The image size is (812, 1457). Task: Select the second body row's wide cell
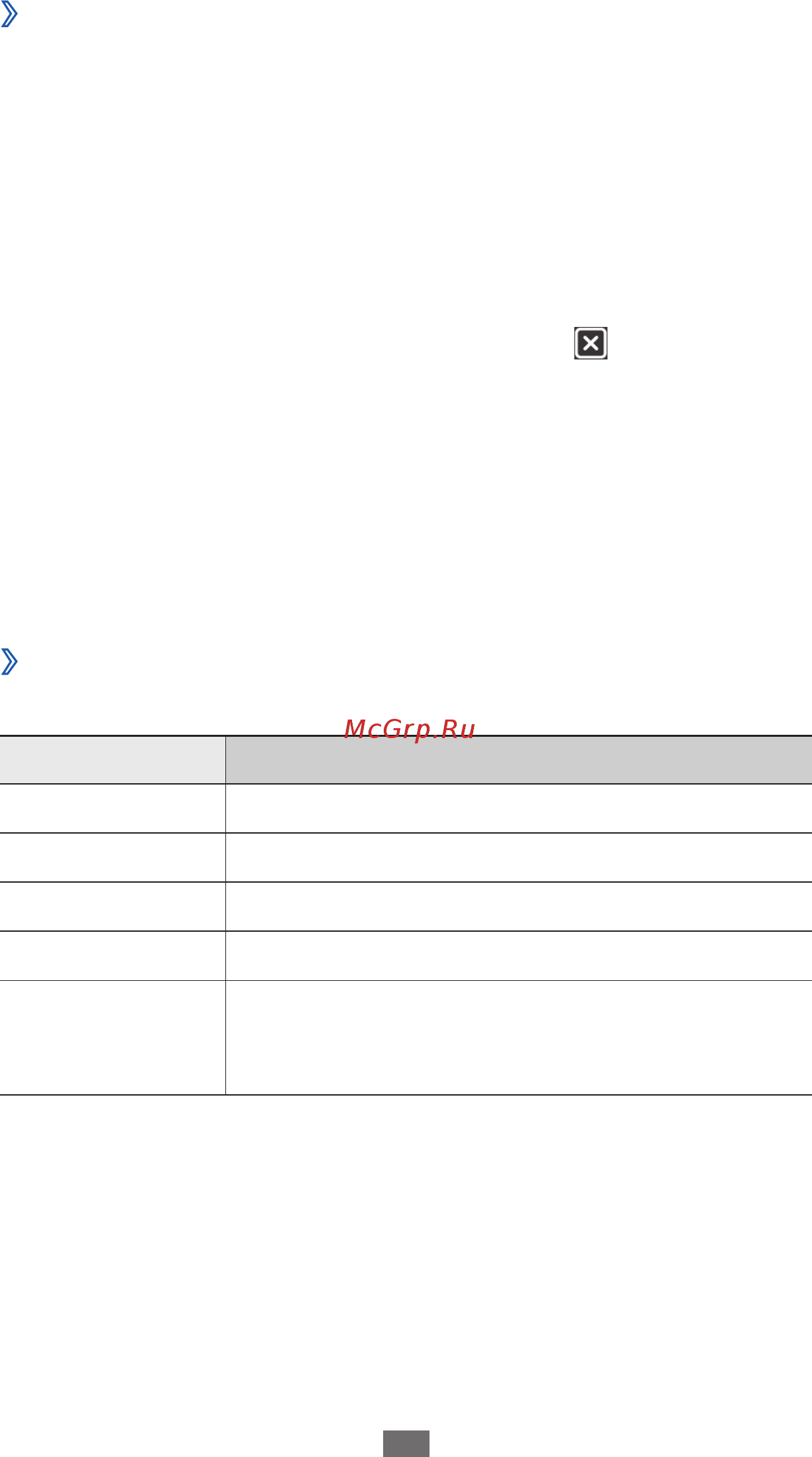point(519,857)
